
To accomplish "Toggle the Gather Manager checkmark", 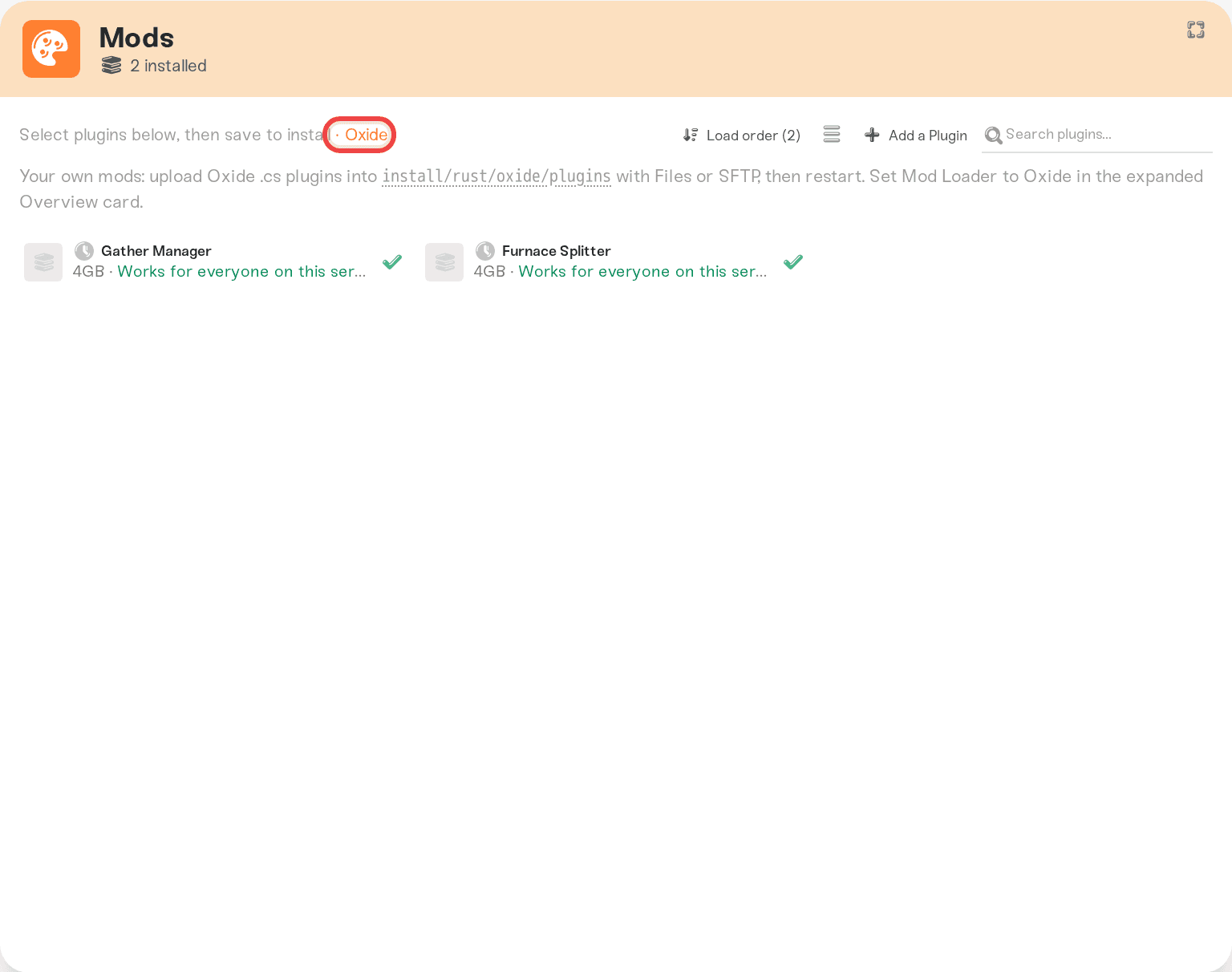I will (x=392, y=262).
